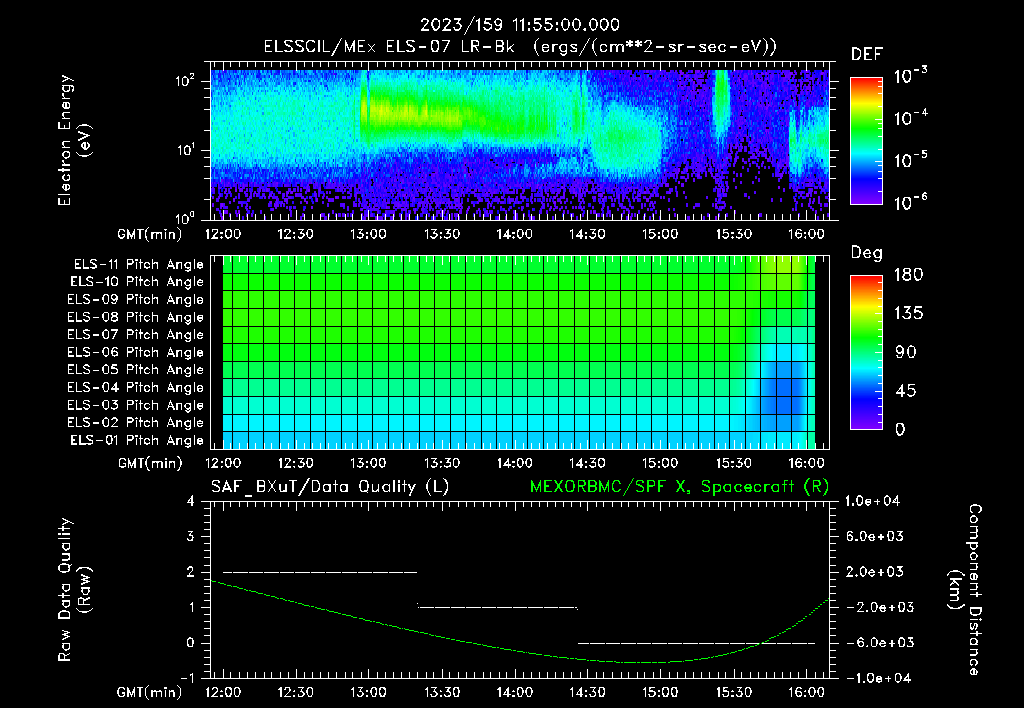Select the Component Distance (km) axis label
Image resolution: width=1024 pixels, height=708 pixels.
(x=965, y=590)
